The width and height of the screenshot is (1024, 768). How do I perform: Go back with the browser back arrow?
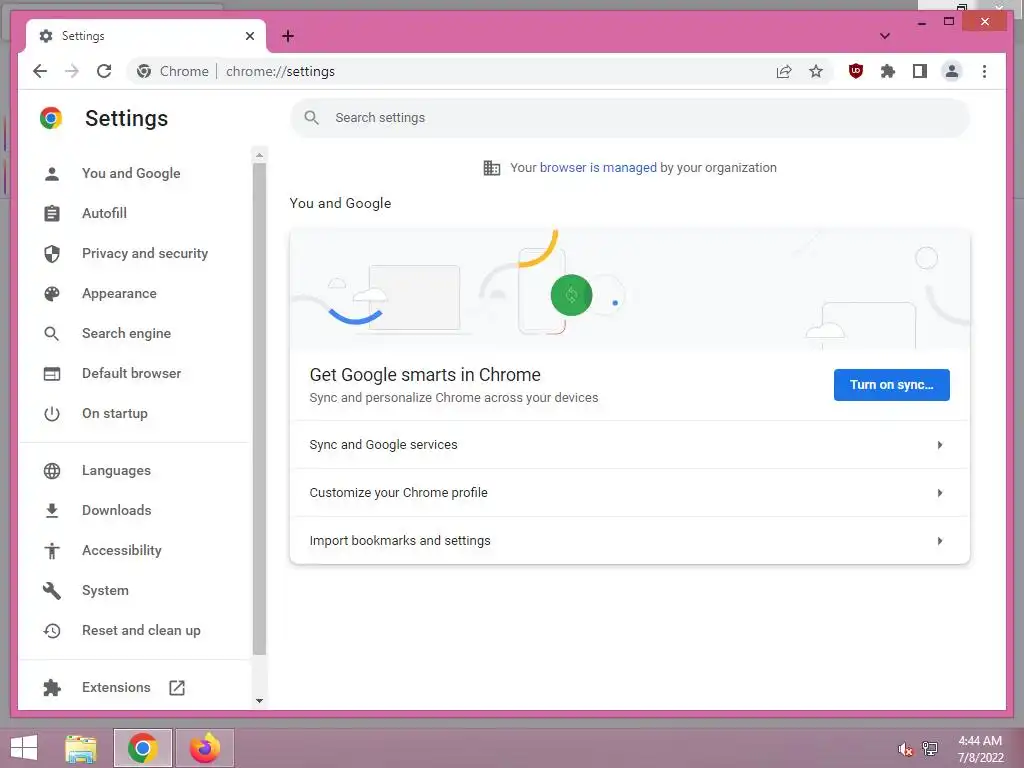[40, 71]
